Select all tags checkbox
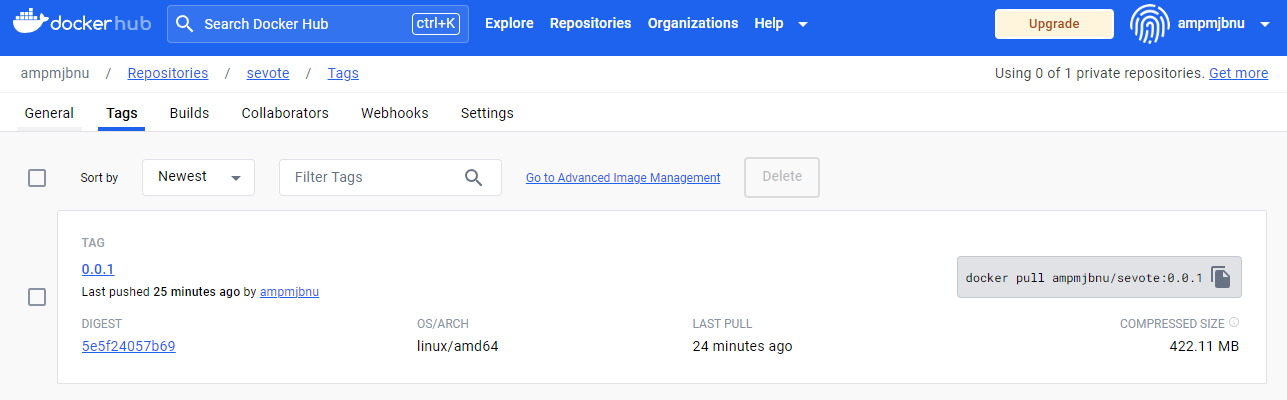The width and height of the screenshot is (1287, 400). [37, 178]
